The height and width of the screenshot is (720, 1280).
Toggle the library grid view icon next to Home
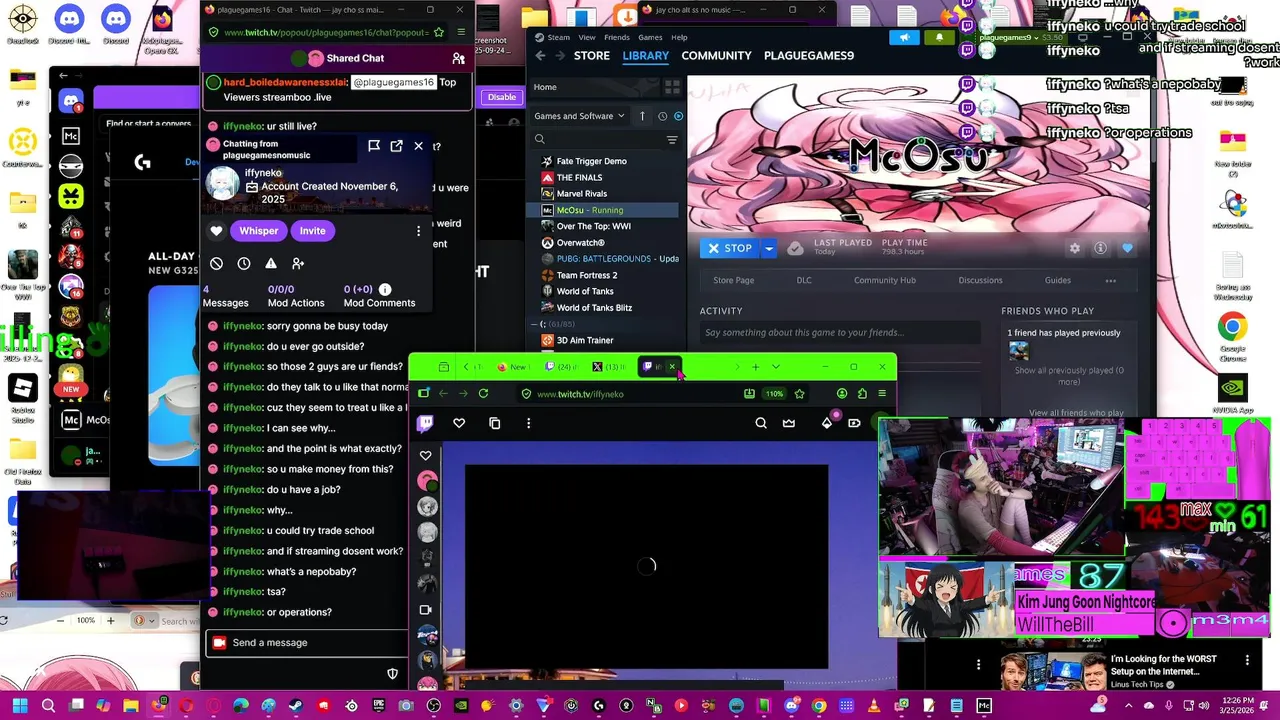click(672, 87)
